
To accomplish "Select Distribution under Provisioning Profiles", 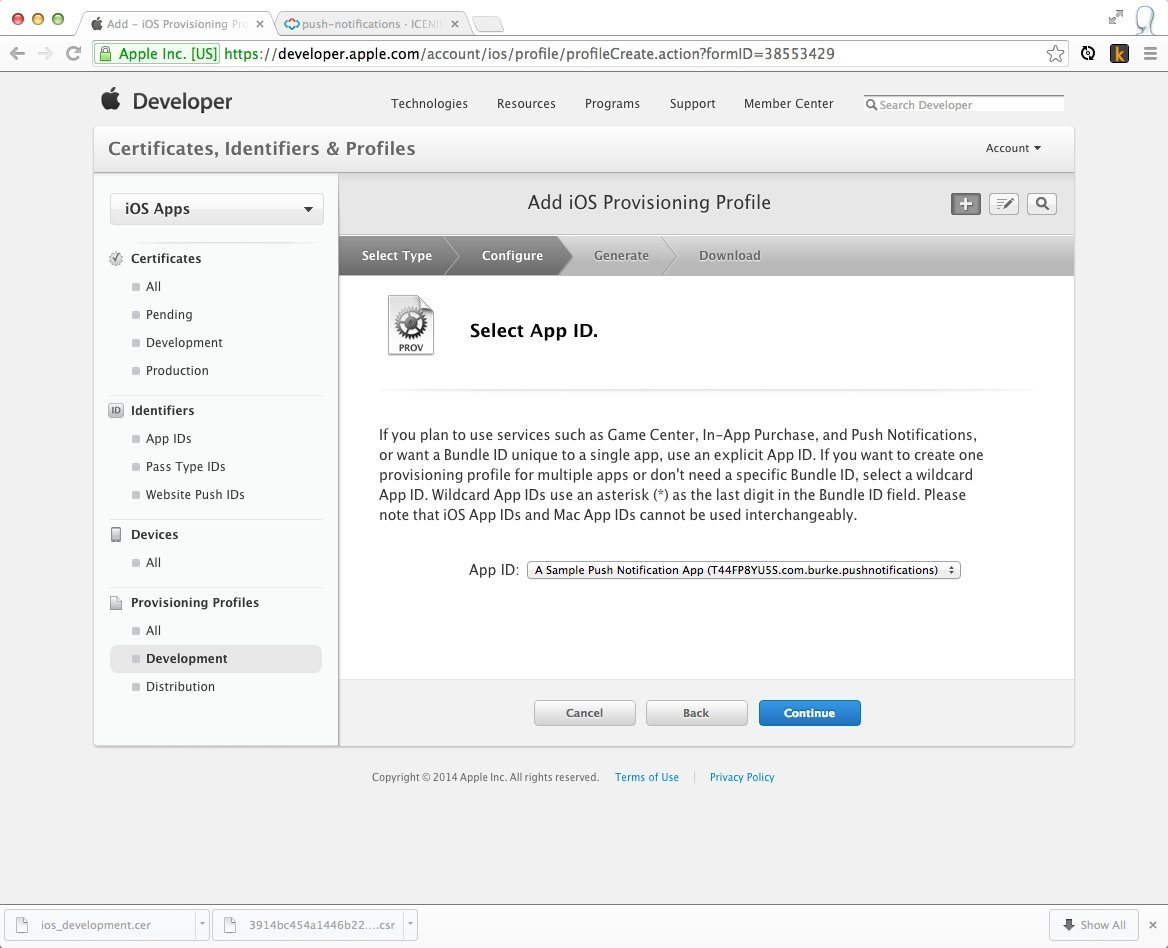I will coord(180,687).
